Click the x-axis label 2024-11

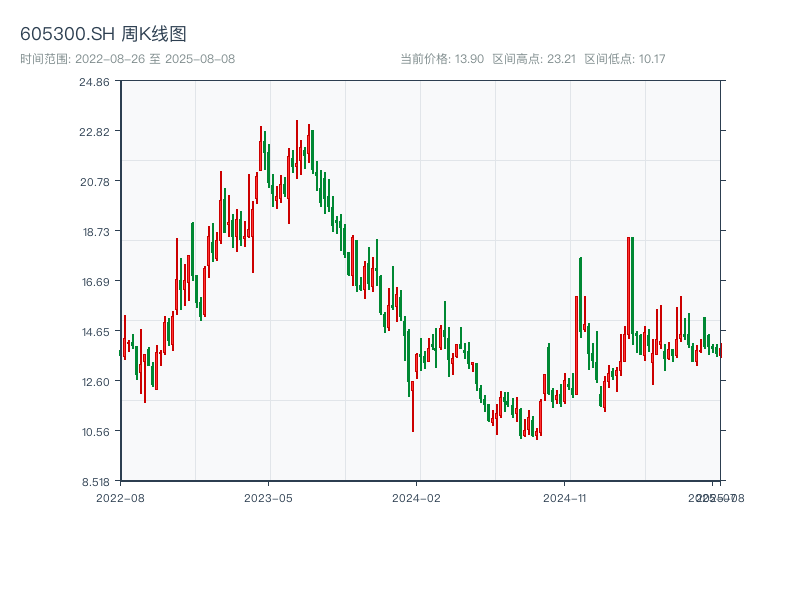click(x=565, y=498)
